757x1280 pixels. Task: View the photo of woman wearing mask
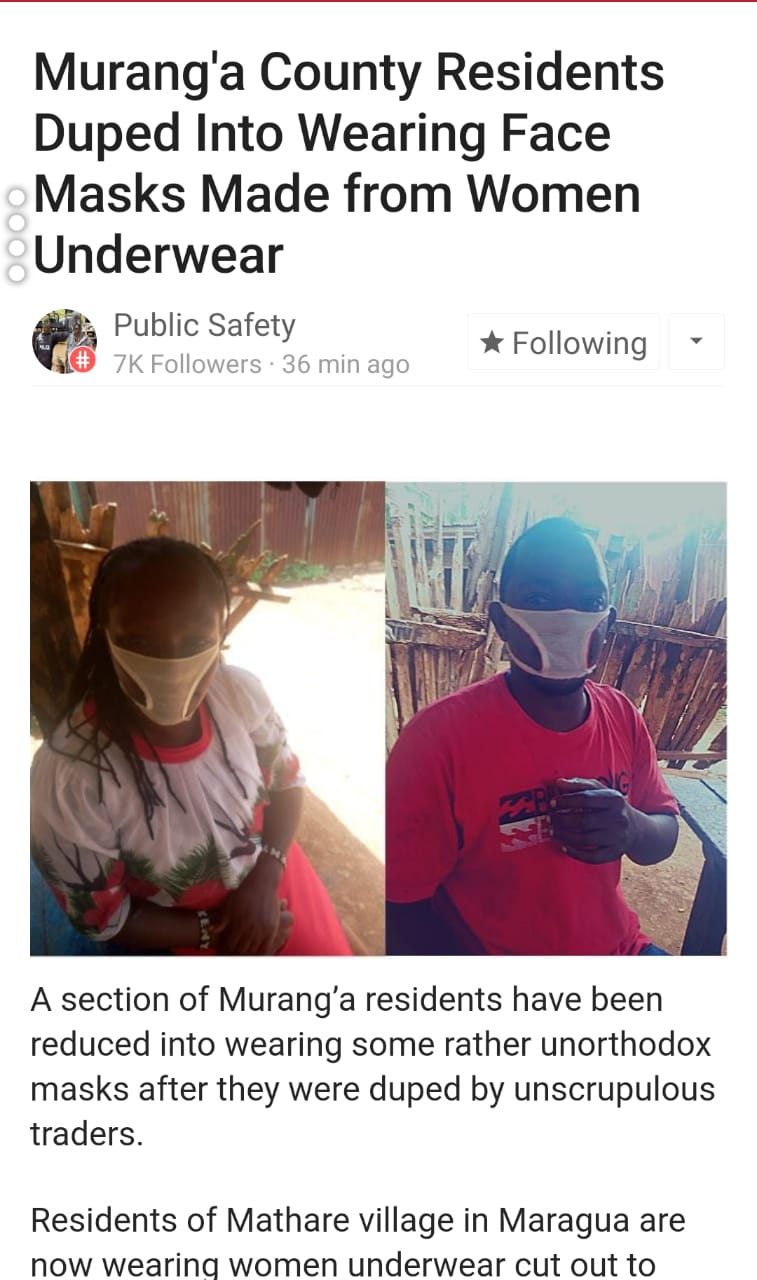pos(208,718)
